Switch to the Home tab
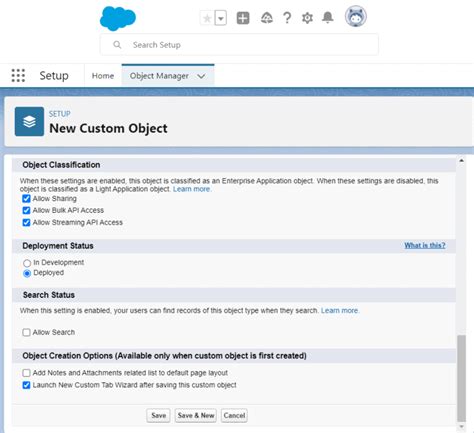This screenshot has height=433, width=474. point(103,76)
